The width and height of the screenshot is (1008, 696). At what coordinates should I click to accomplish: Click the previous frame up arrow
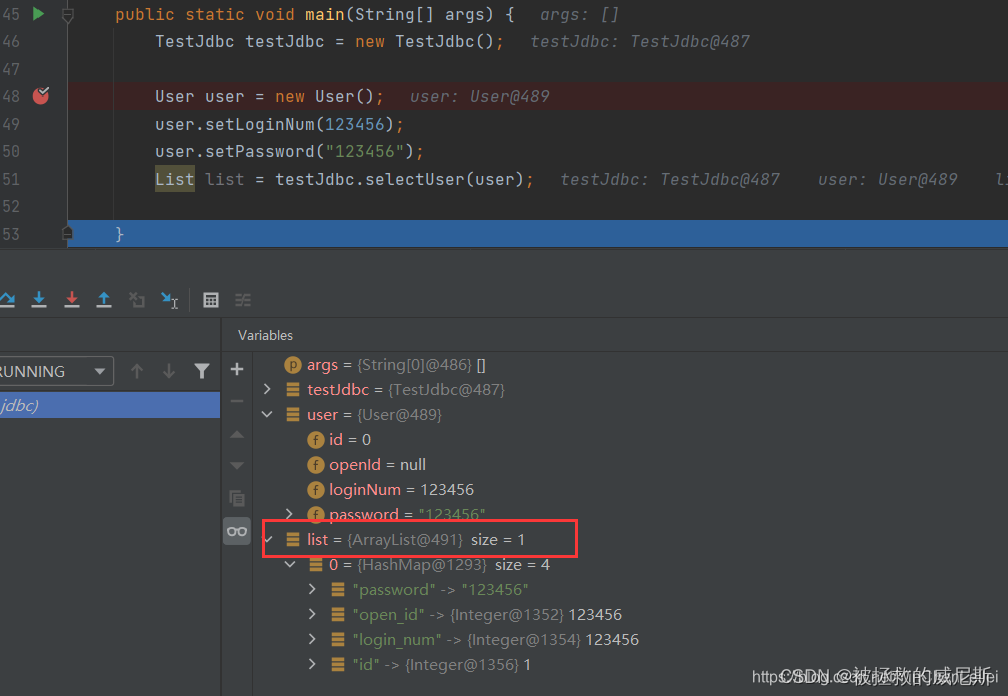(137, 371)
